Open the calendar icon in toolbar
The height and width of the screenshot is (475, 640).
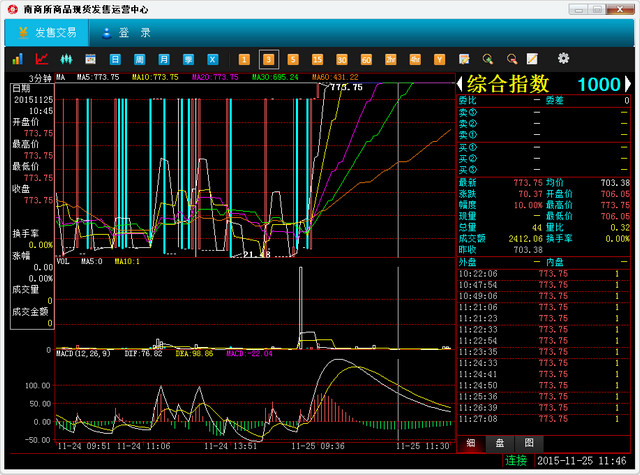[90, 59]
